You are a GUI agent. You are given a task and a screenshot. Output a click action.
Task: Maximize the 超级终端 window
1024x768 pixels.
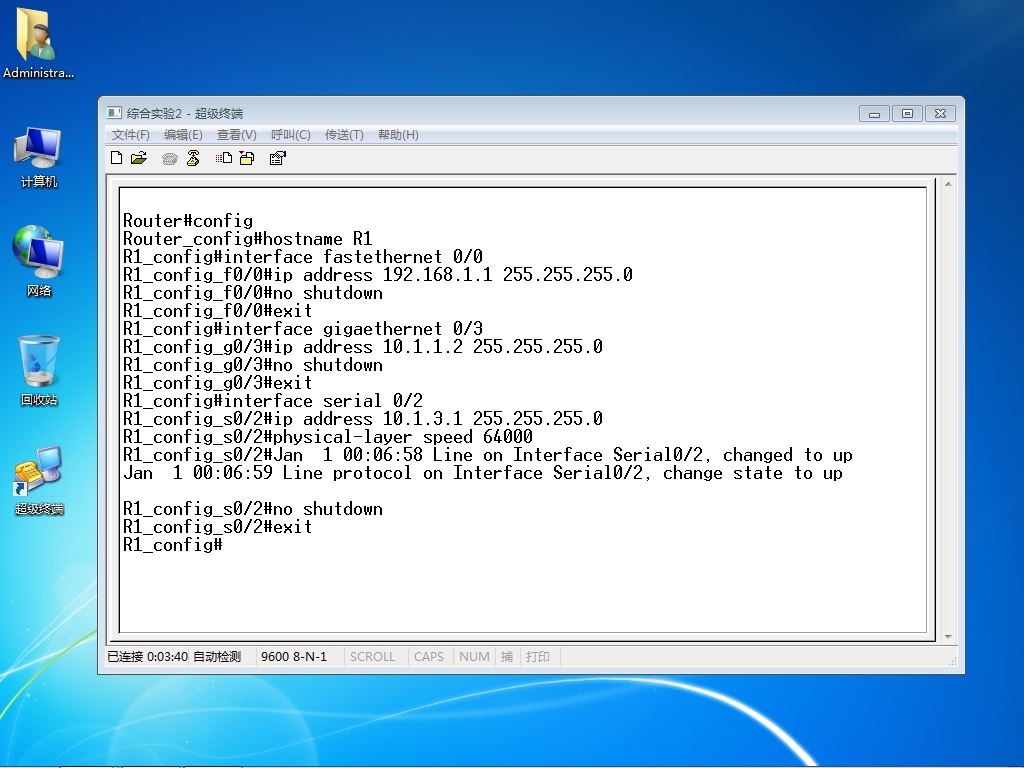point(907,114)
